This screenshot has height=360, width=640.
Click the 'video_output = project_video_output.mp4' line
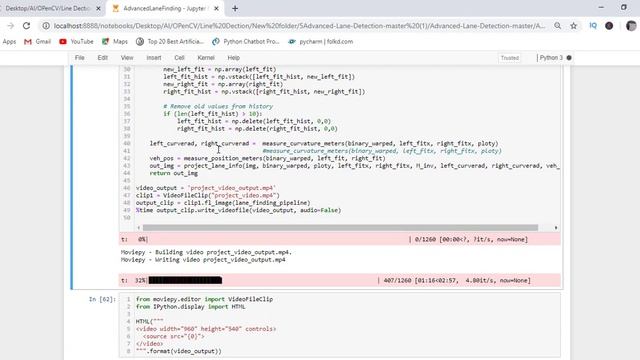pyautogui.click(x=206, y=188)
